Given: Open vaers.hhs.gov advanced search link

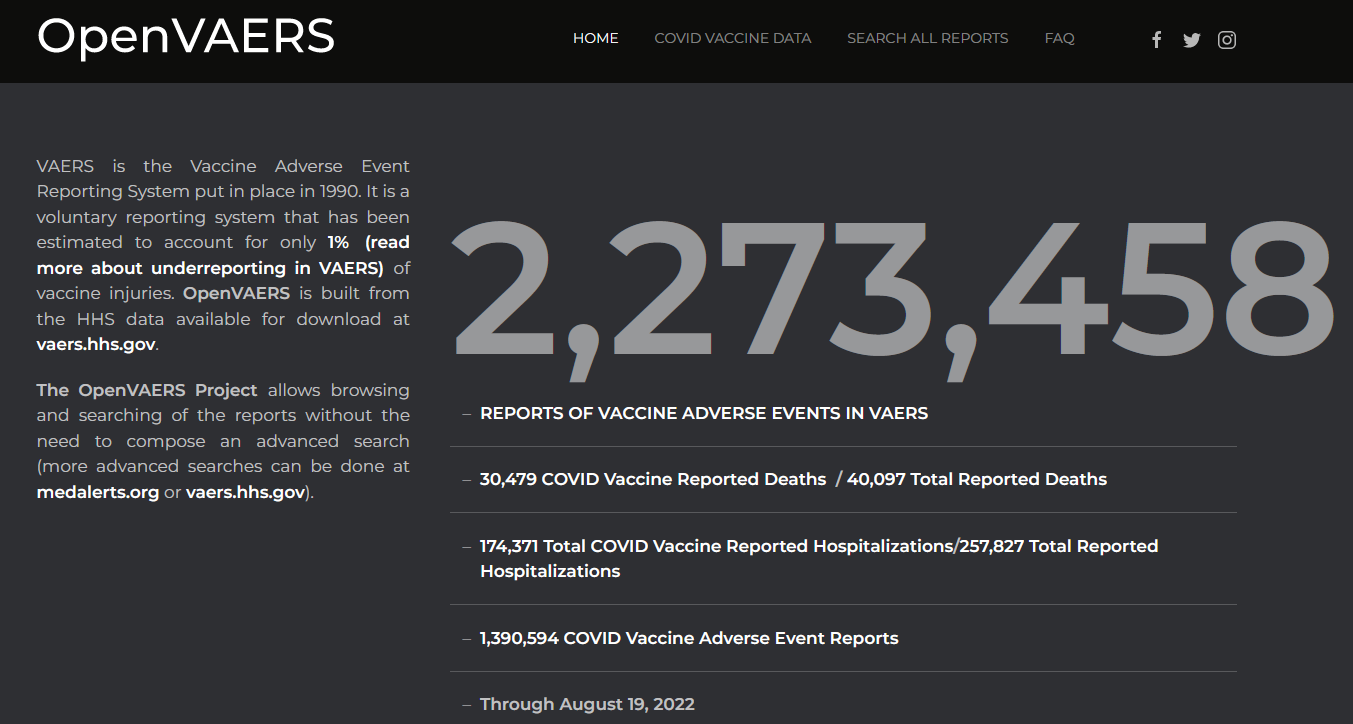Looking at the screenshot, I should [245, 492].
